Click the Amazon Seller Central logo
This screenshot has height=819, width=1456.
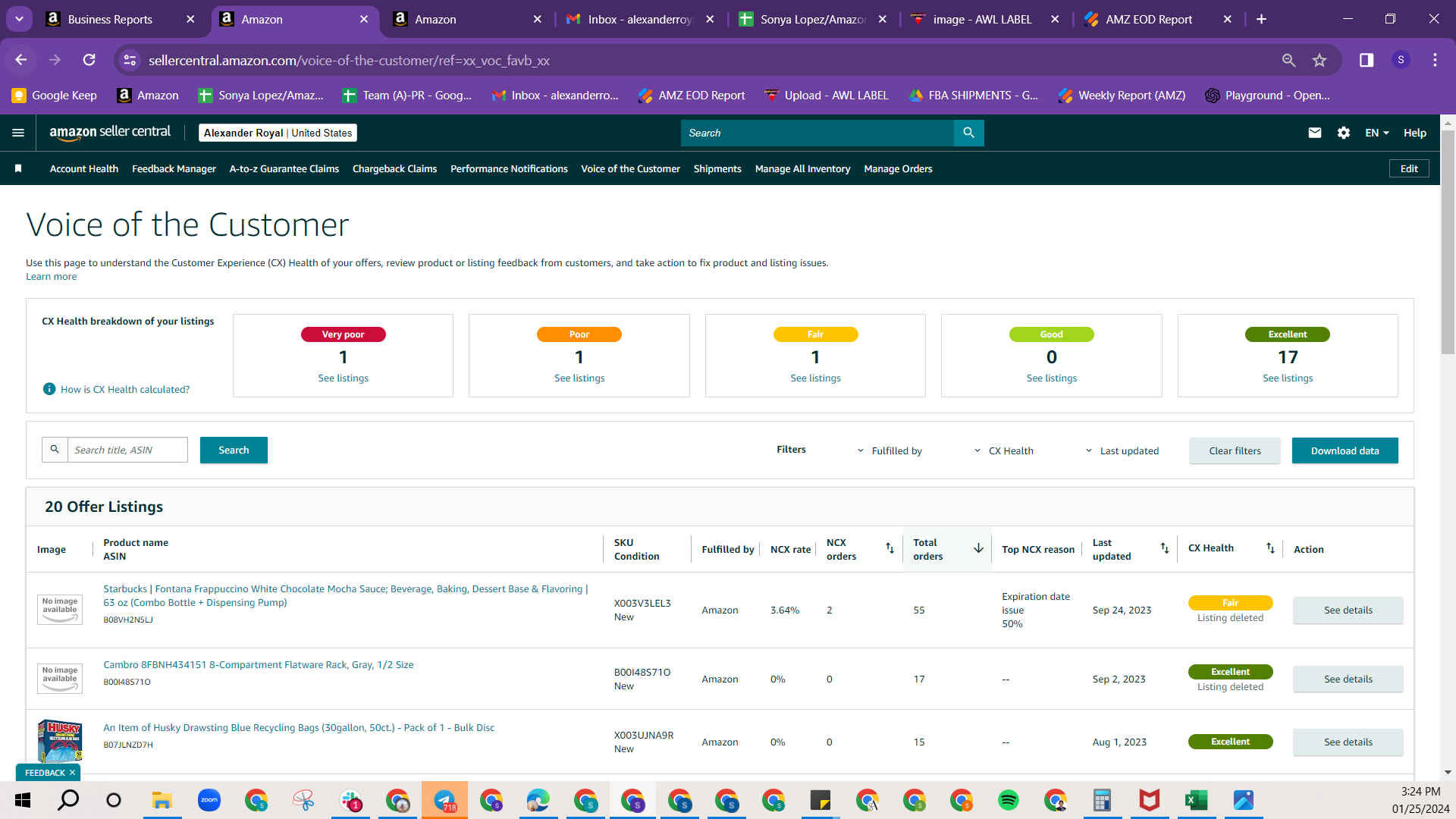tap(110, 133)
